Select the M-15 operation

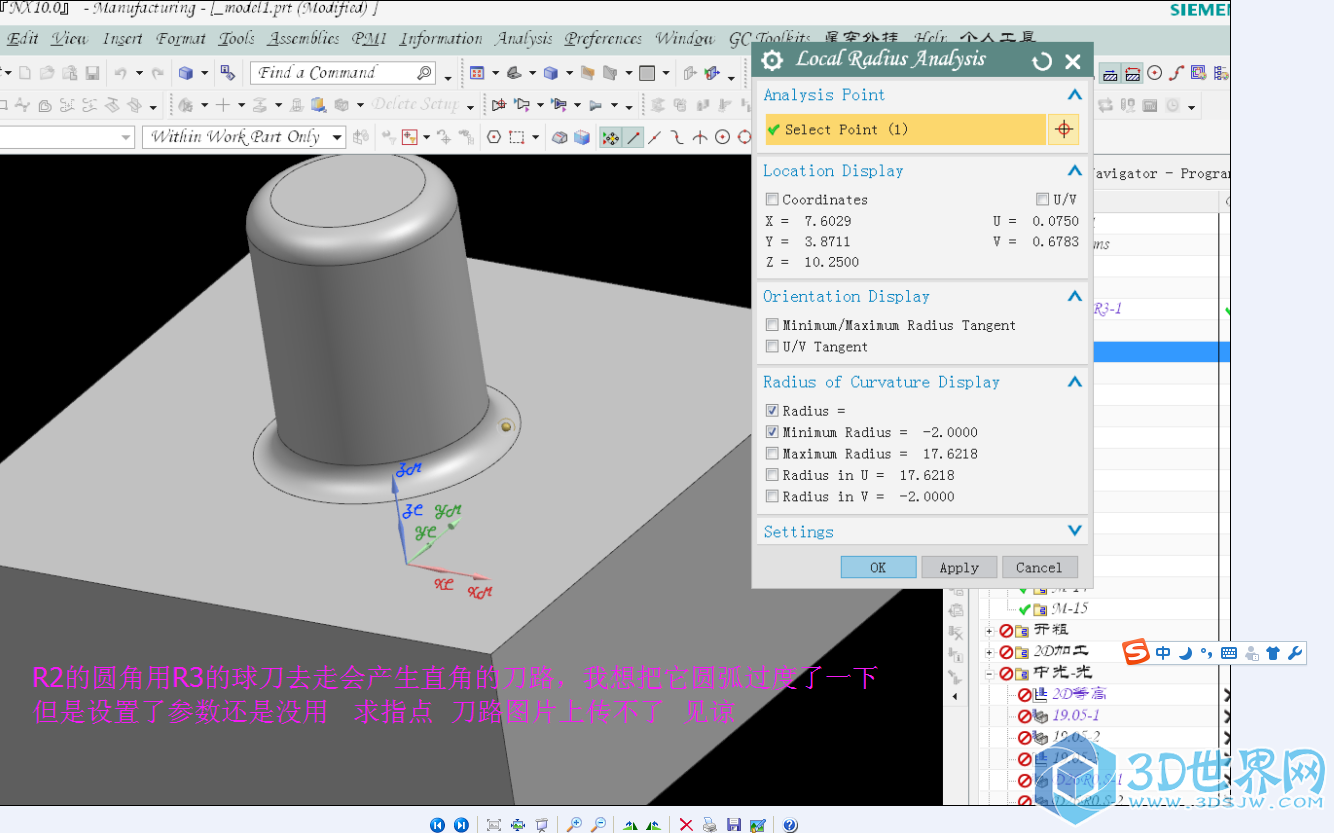1069,608
